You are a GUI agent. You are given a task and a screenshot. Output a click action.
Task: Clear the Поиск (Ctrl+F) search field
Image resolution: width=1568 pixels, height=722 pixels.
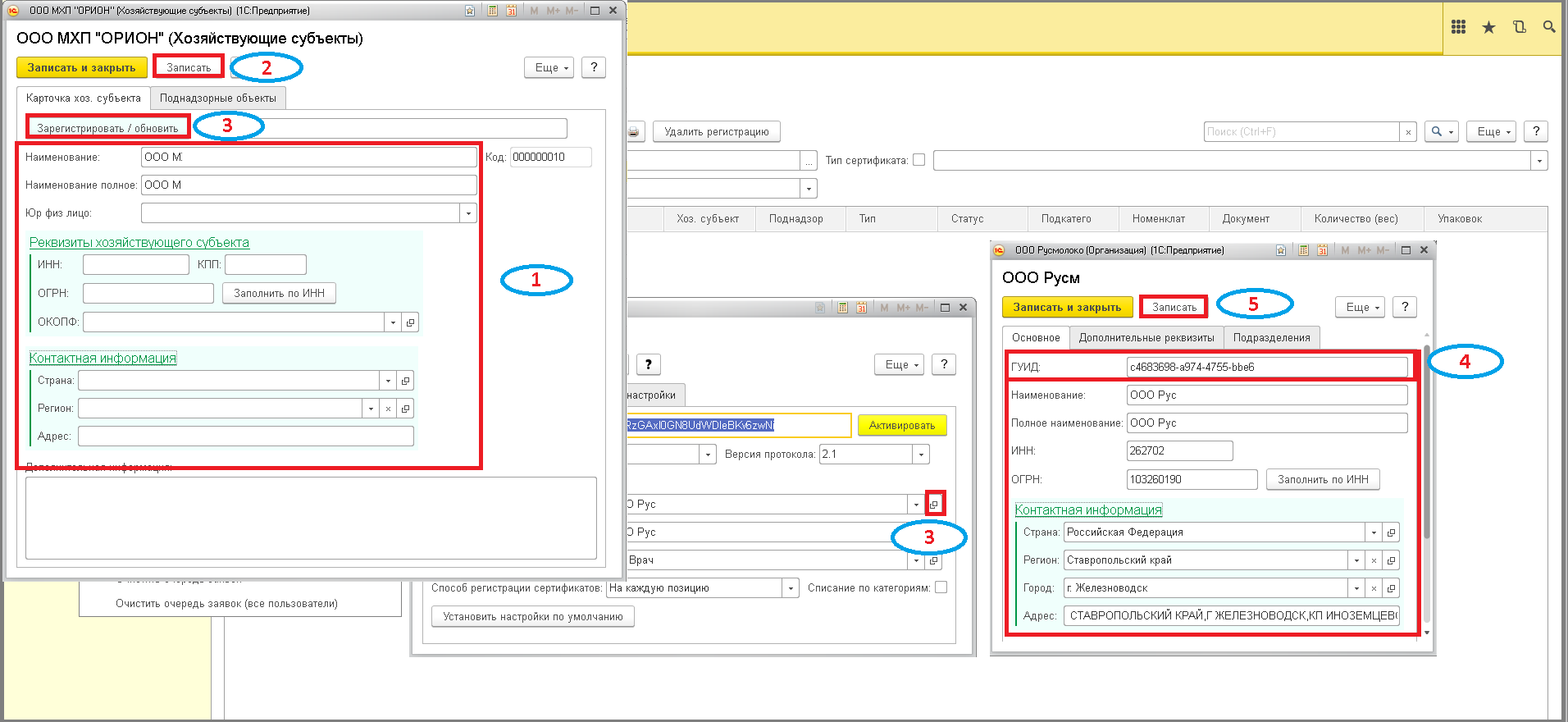(x=1408, y=132)
